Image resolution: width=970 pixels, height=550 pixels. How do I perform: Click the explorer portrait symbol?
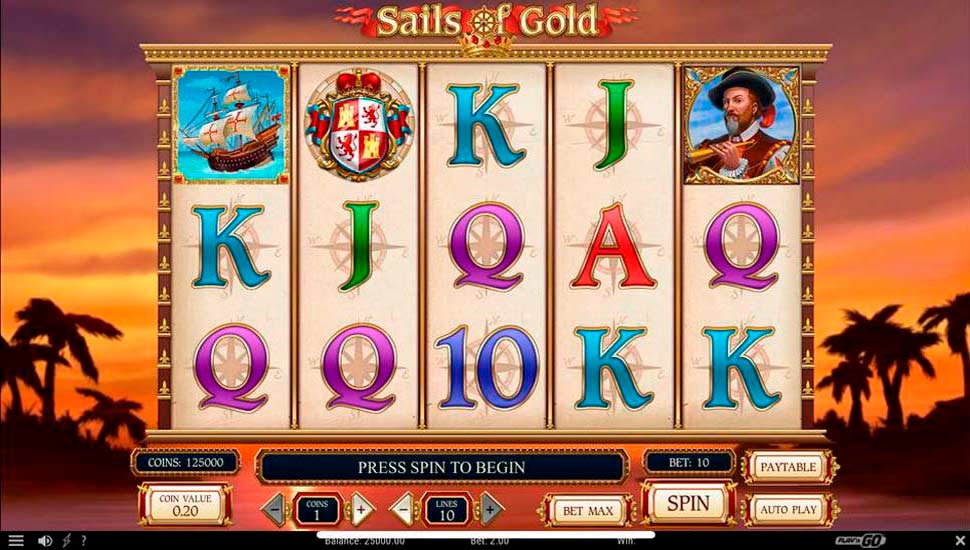pos(741,125)
